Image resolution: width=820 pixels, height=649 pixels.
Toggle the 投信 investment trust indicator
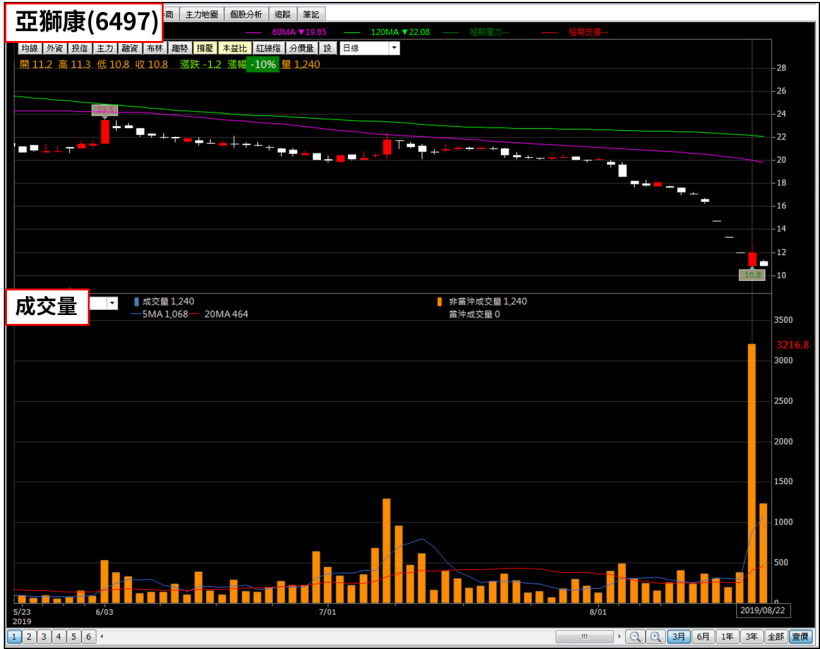coord(79,48)
